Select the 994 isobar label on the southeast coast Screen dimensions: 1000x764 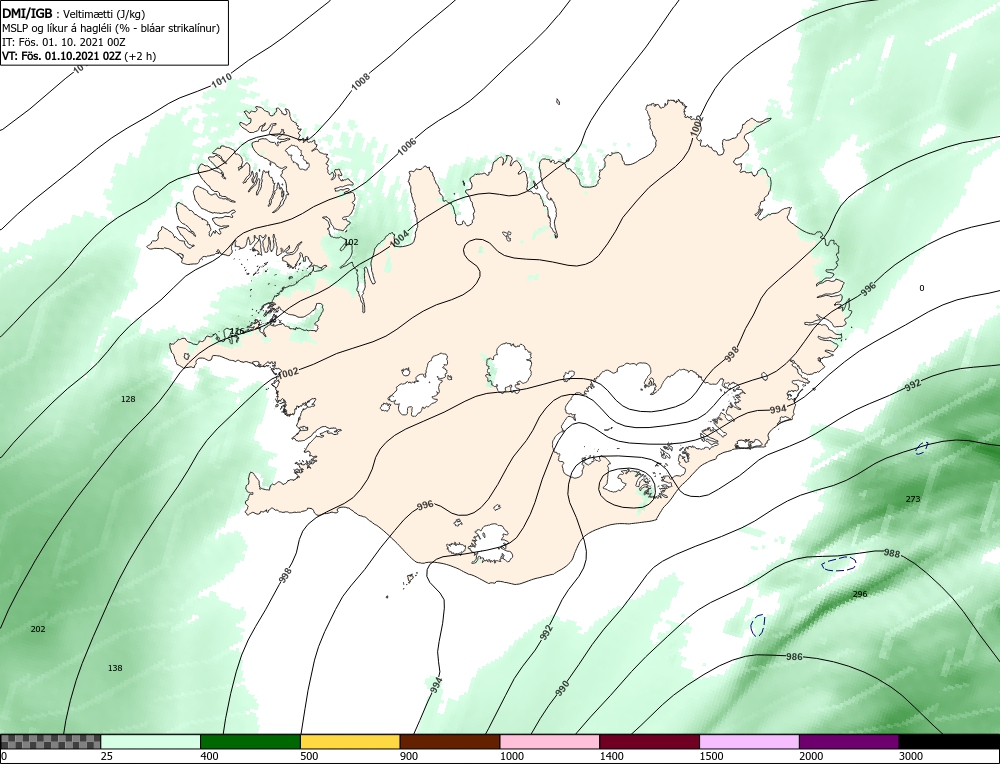pos(778,409)
